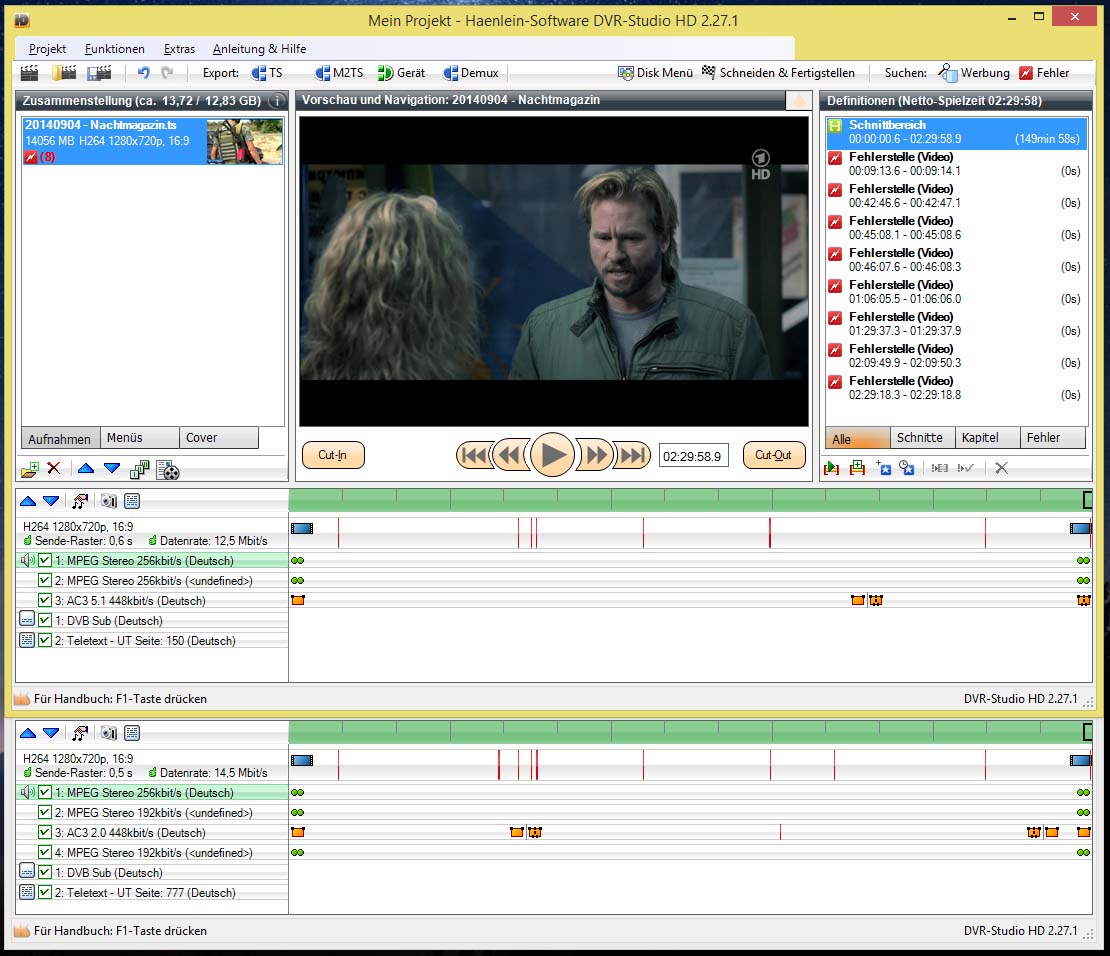Click the info icon beside Zusammenstellung header
1110x956 pixels.
[276, 101]
